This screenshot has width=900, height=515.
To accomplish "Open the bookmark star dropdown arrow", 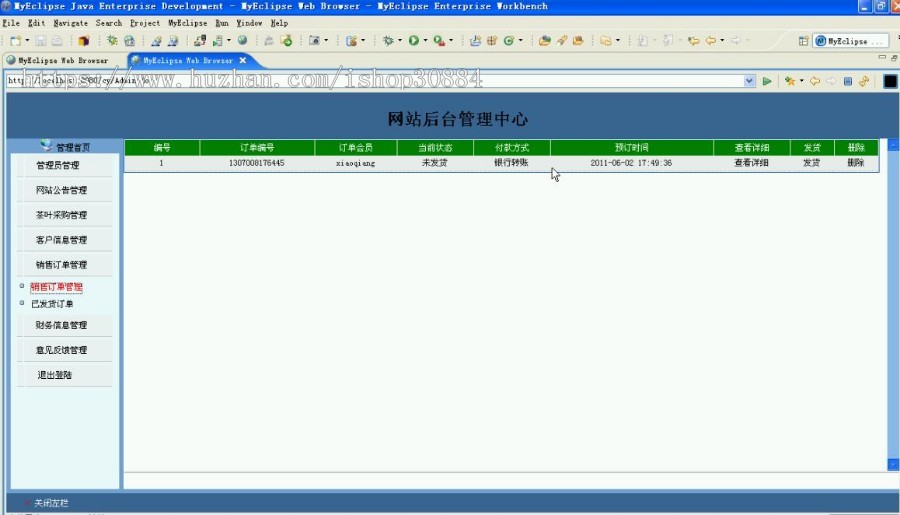I will click(x=801, y=82).
